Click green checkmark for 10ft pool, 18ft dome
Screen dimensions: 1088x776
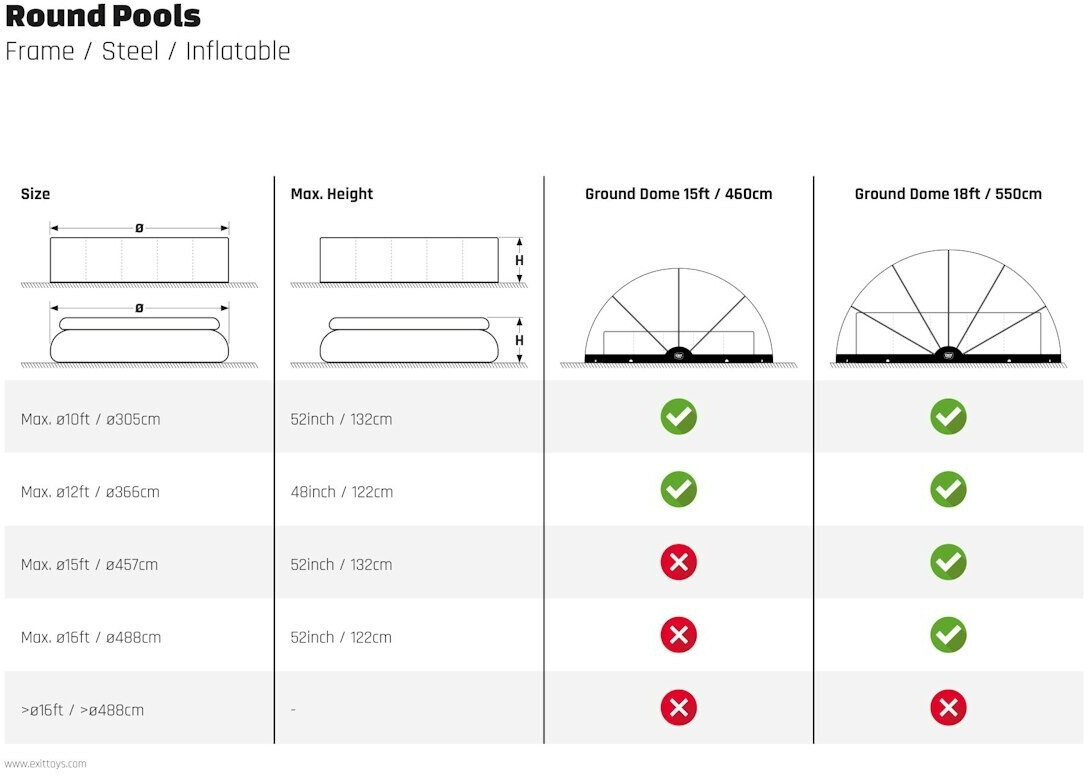[949, 416]
